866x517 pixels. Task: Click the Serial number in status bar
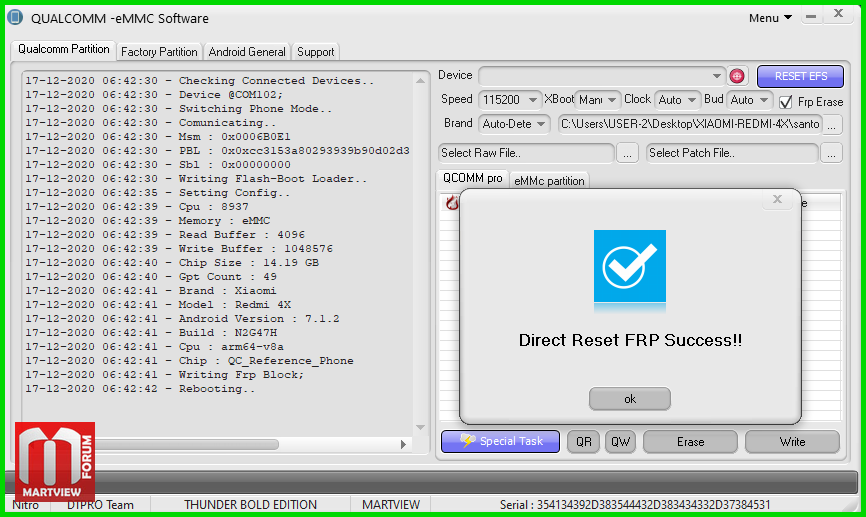pyautogui.click(x=635, y=505)
